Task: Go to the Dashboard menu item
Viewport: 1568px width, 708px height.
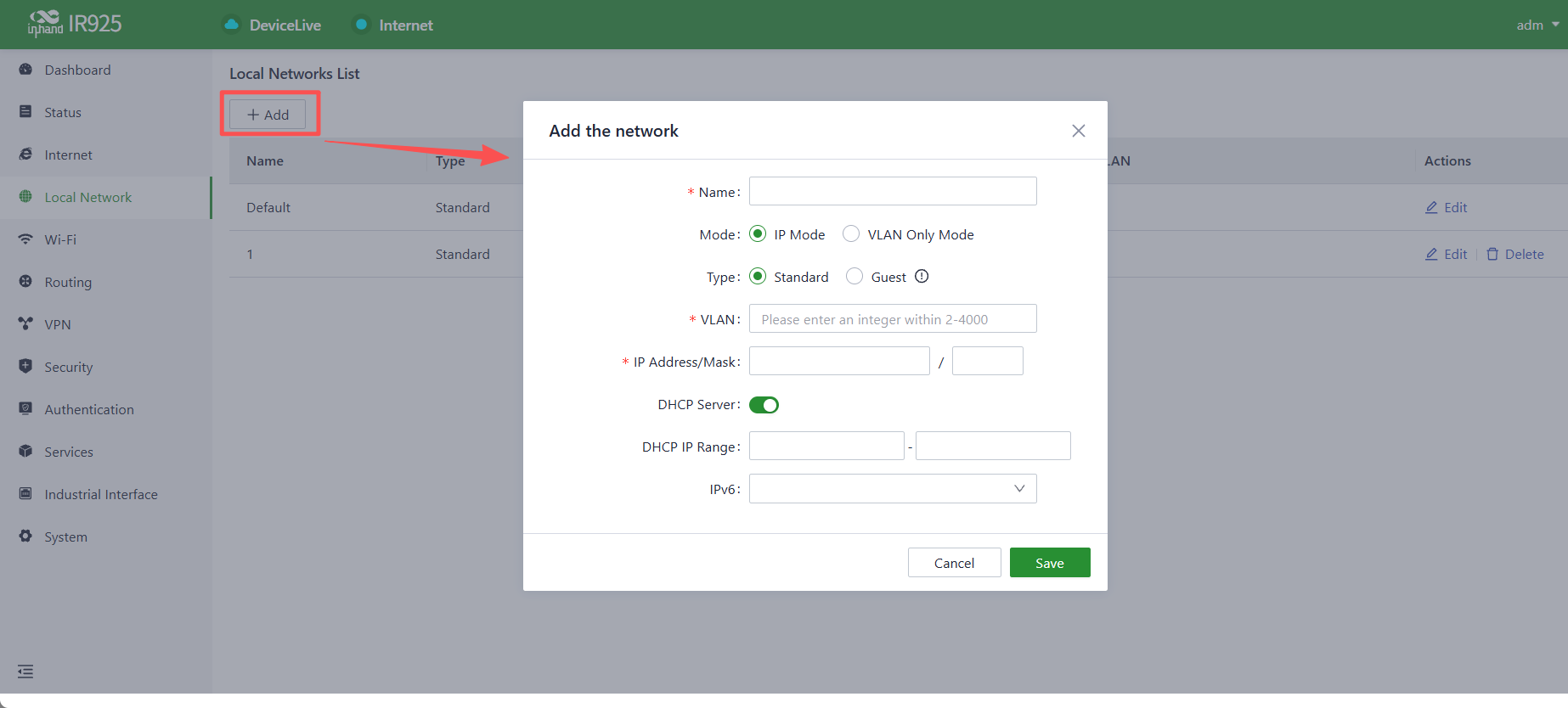Action: pos(105,70)
